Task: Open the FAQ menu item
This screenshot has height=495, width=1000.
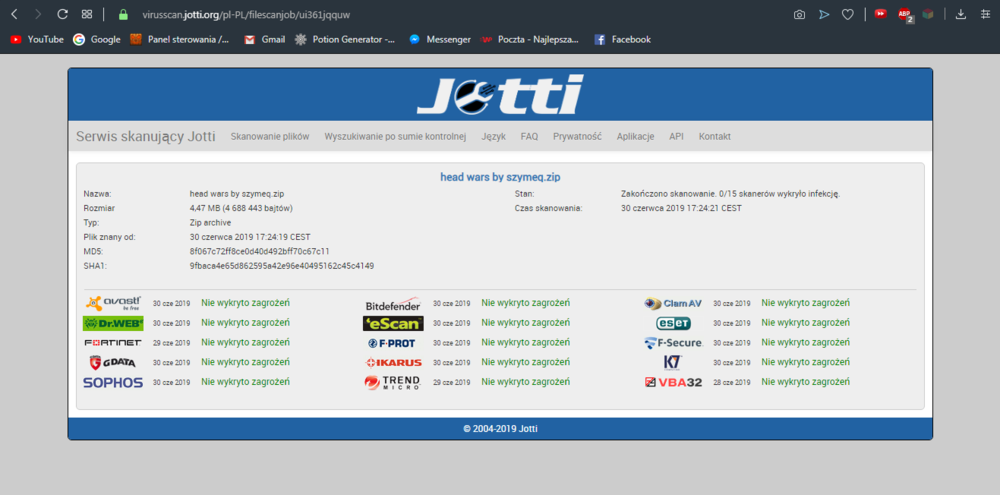Action: [x=529, y=137]
